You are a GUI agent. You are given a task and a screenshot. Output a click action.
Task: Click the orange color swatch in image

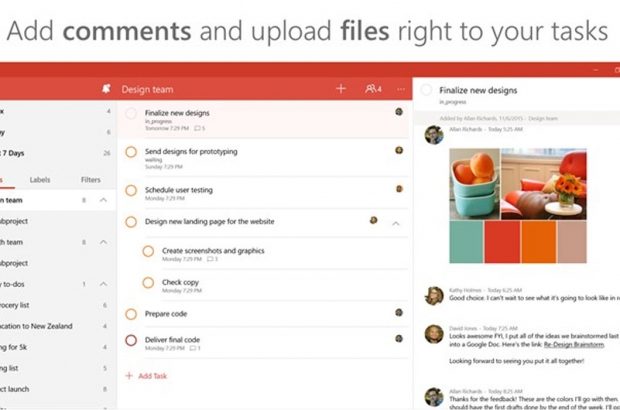coord(538,242)
